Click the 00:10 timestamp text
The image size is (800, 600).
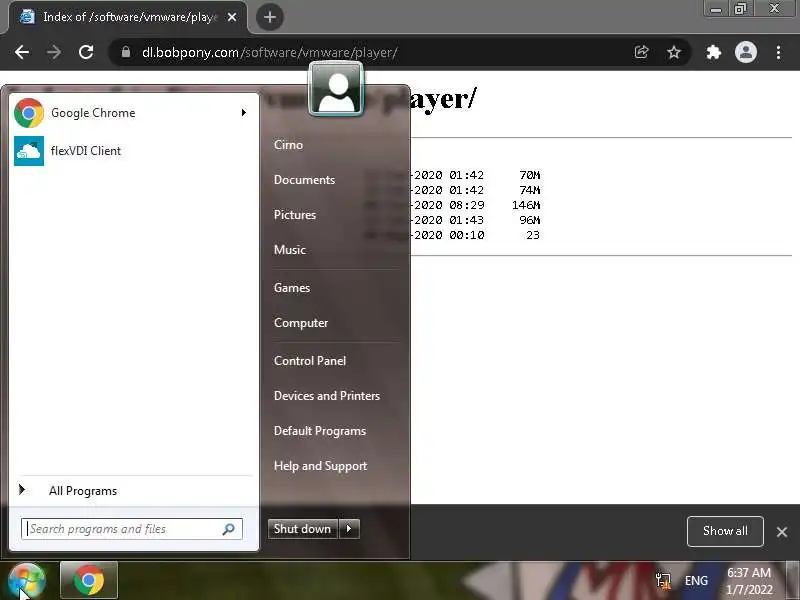[x=467, y=235]
